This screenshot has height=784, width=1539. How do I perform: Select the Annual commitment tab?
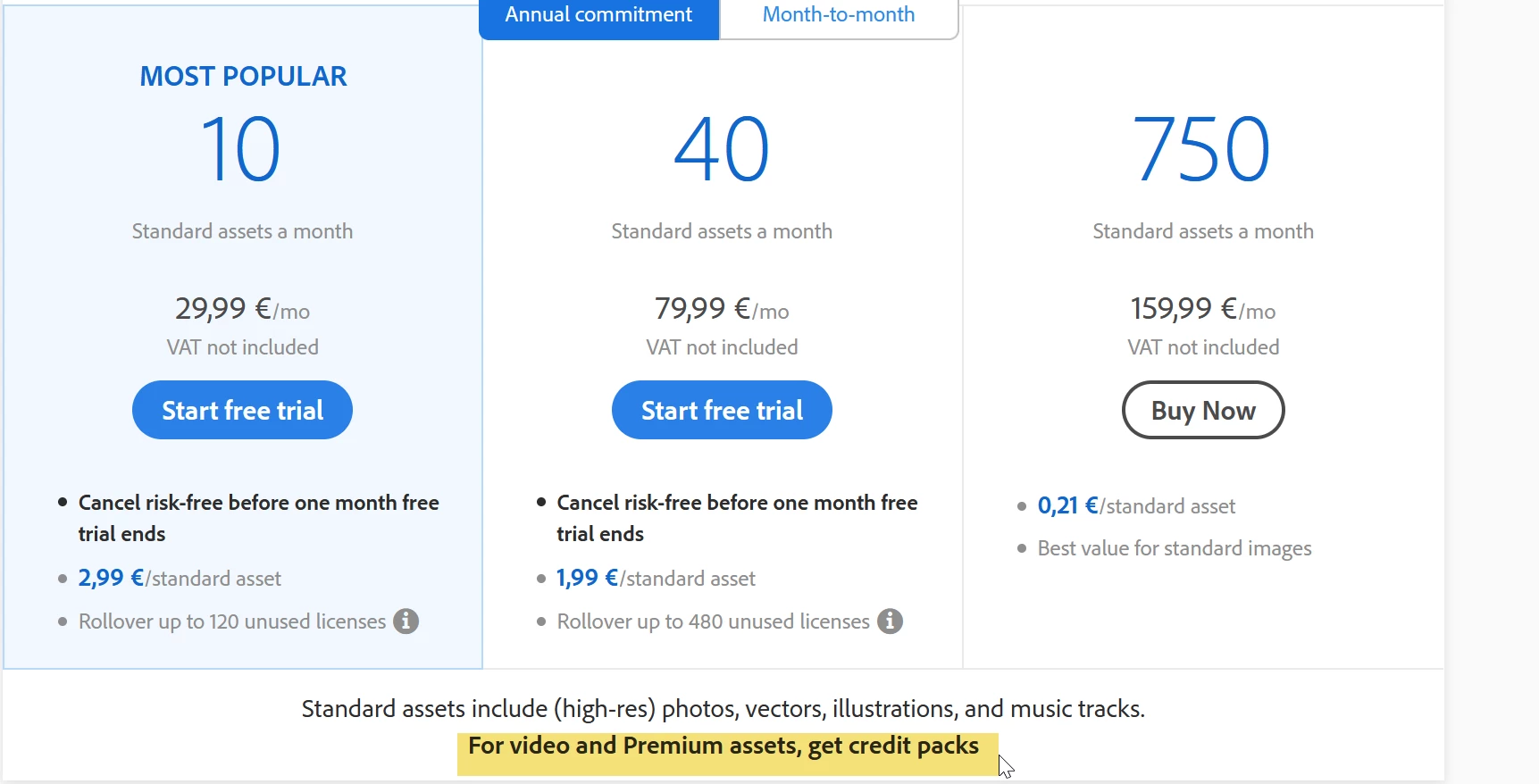598,15
